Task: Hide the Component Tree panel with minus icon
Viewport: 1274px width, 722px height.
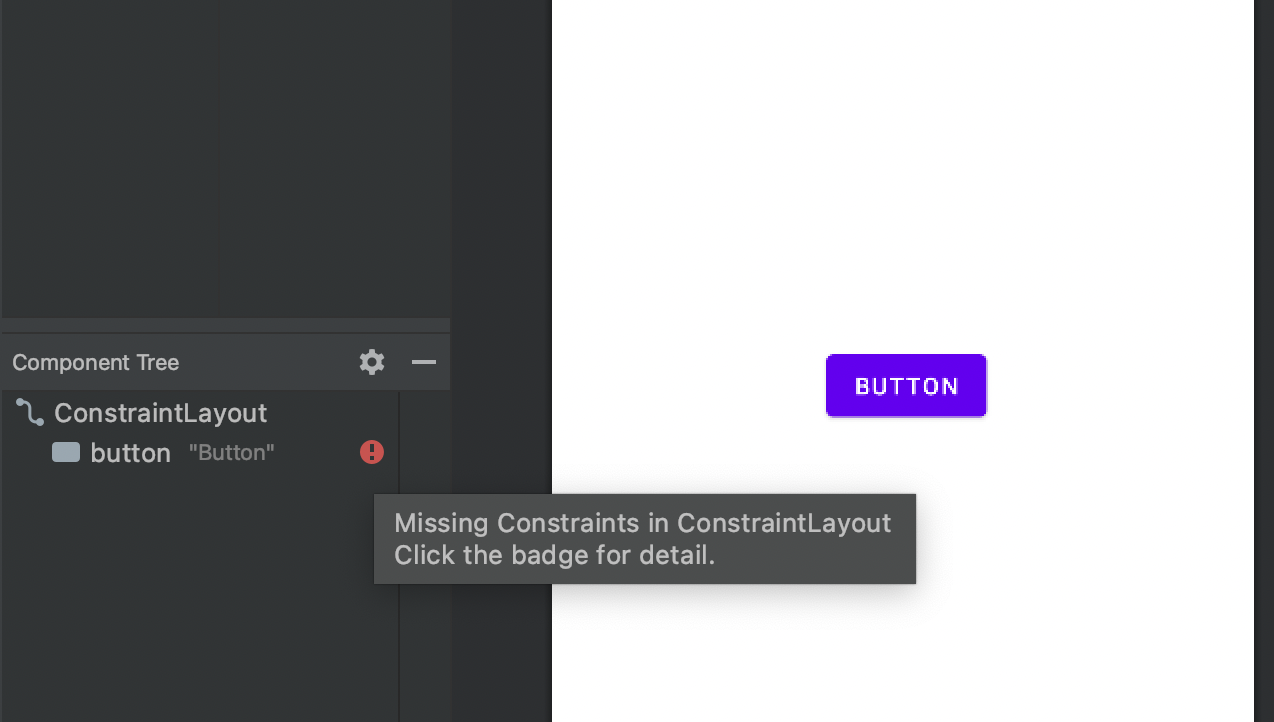Action: click(424, 362)
